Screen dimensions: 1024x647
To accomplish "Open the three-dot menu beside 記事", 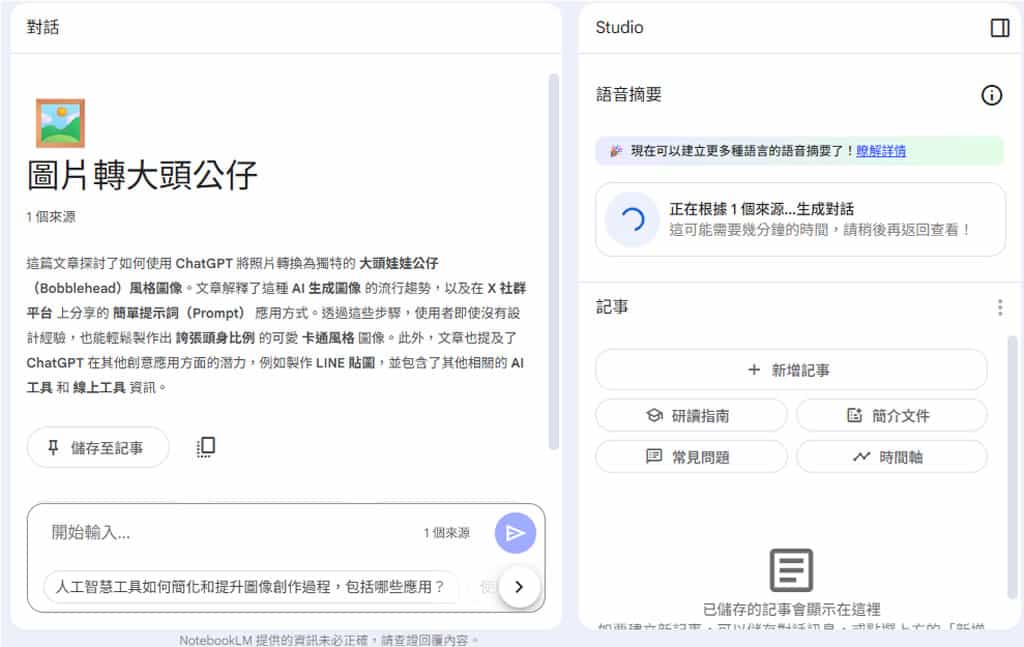I will (1000, 308).
